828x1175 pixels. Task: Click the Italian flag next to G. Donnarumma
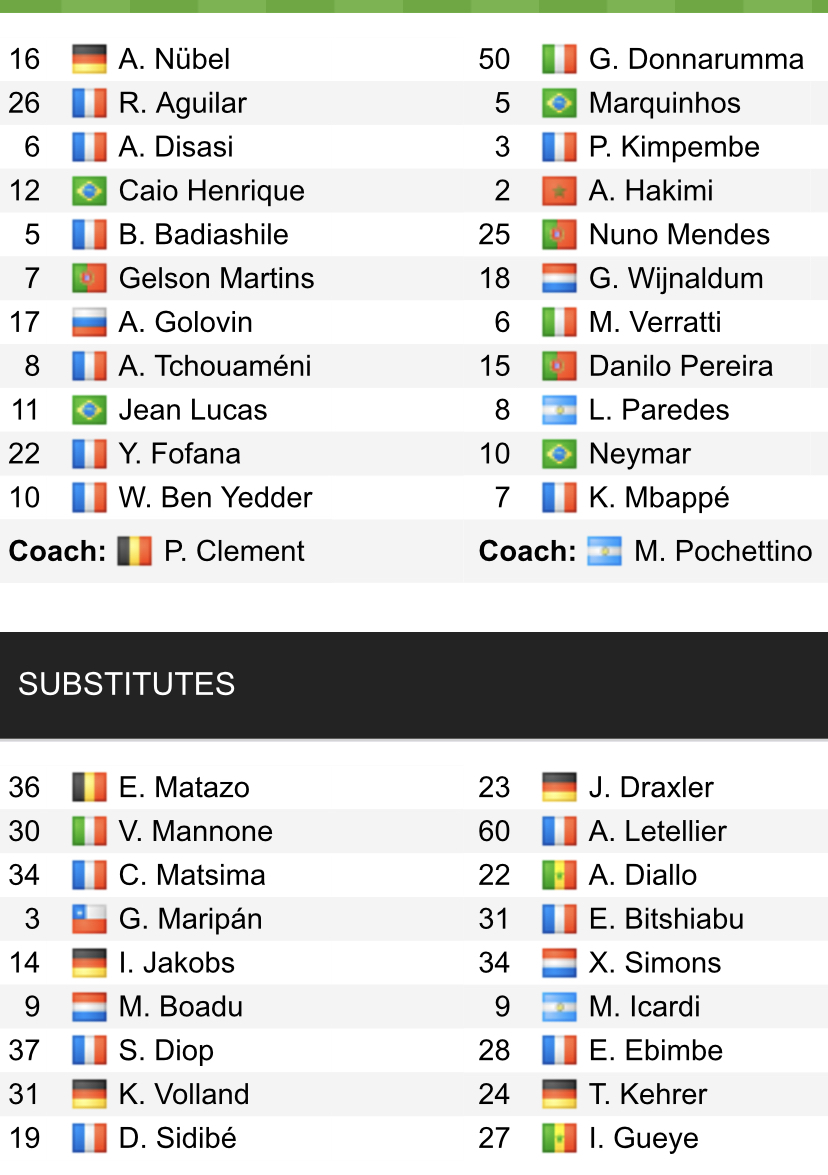tap(559, 59)
